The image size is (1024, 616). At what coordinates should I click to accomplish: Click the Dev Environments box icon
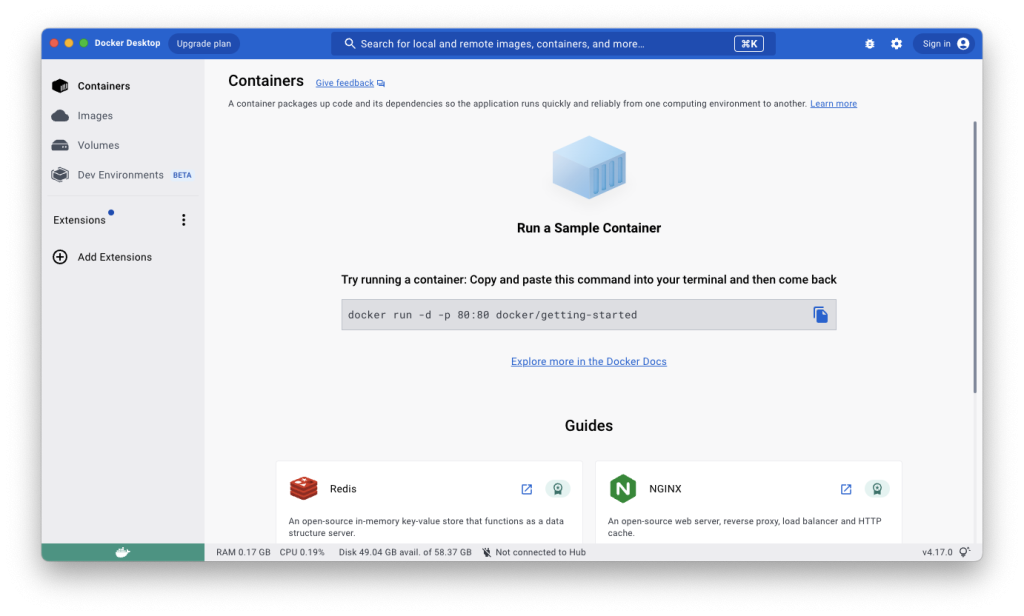tap(60, 175)
